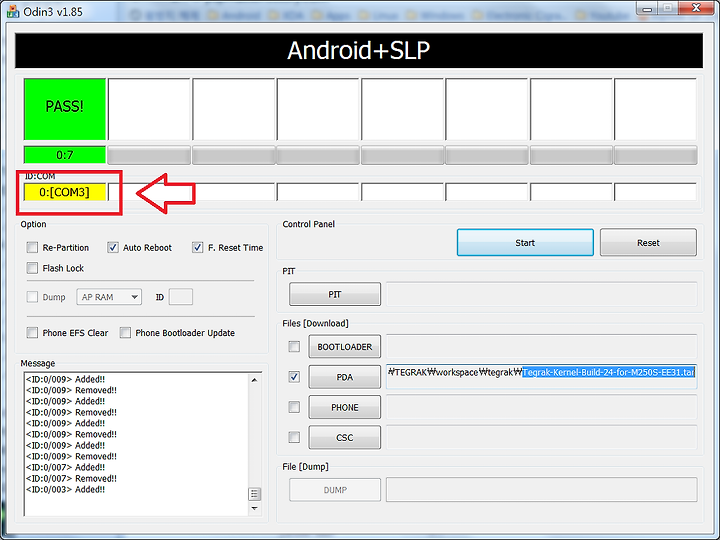Click the DUMP button
720x540 pixels.
tap(335, 490)
